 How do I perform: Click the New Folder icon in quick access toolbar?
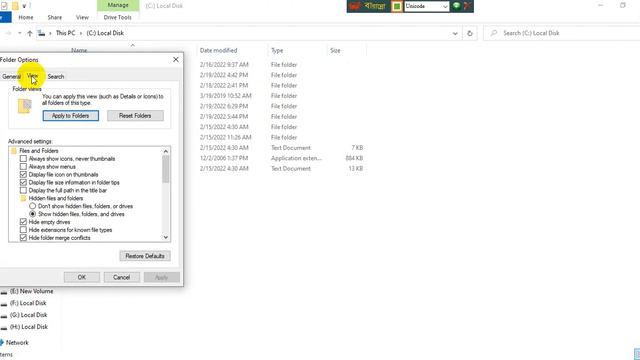pos(15,6)
